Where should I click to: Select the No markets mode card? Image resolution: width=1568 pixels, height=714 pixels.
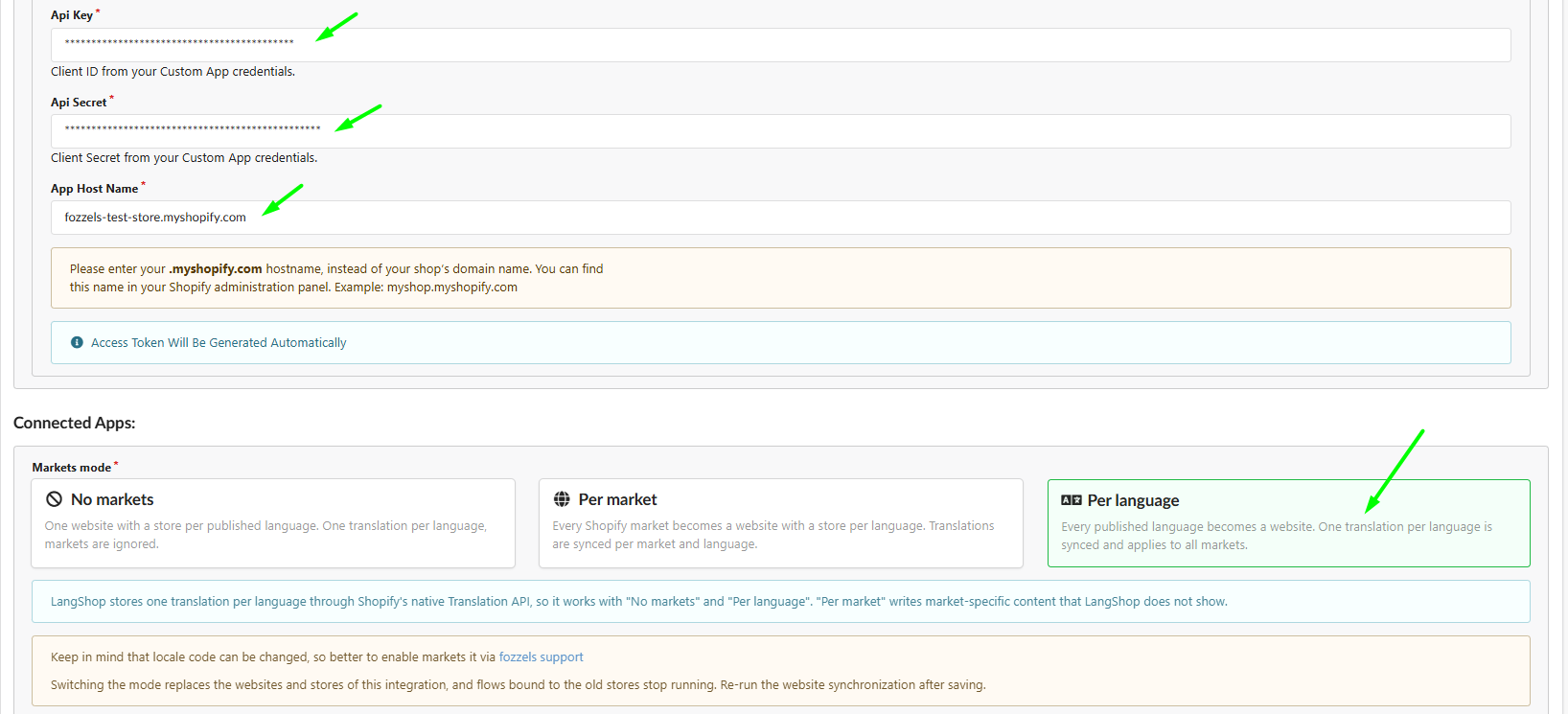273,523
